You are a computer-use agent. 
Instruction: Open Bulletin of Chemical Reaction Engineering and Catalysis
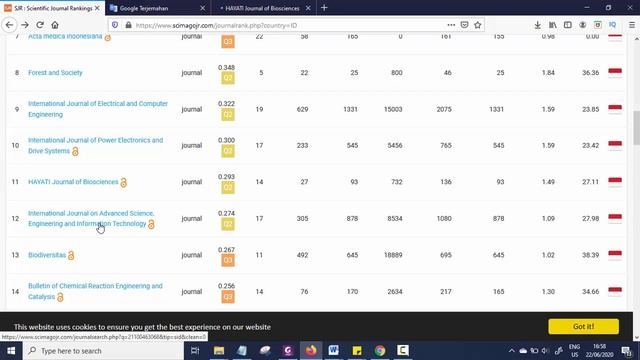point(95,291)
